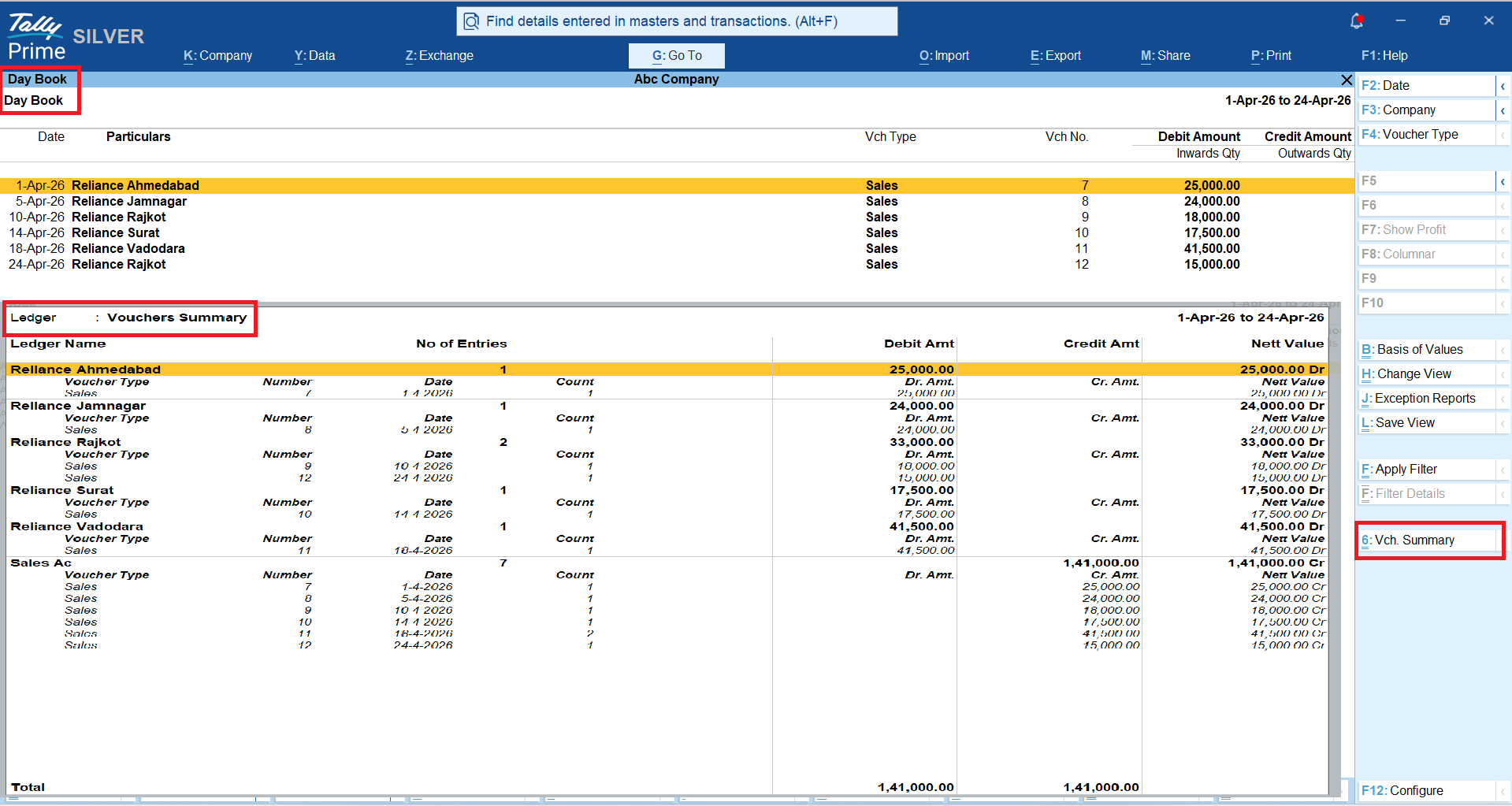Click H: Change View
This screenshot has height=806, width=1512.
coord(1427,374)
